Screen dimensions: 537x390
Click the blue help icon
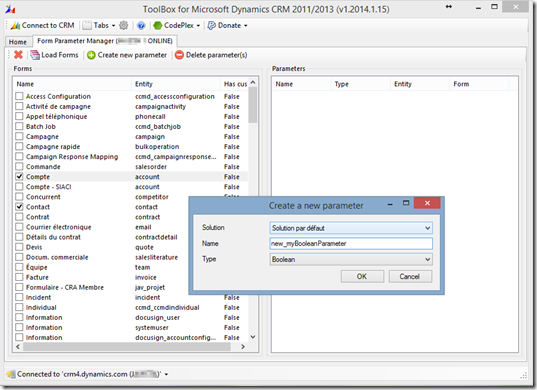[141, 25]
